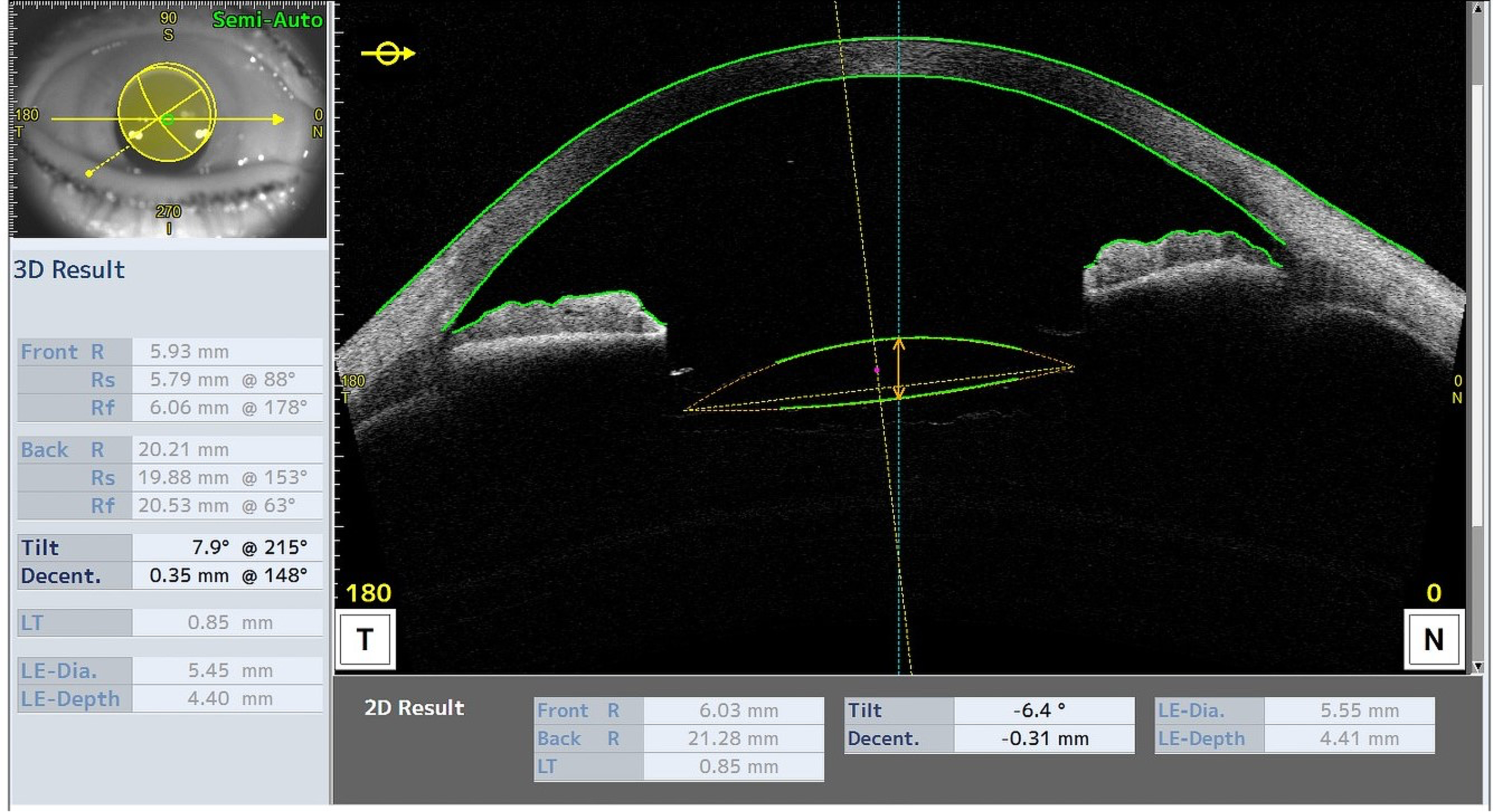Click the N nasal marker box
This screenshot has width=1493, height=812.
(x=1434, y=640)
